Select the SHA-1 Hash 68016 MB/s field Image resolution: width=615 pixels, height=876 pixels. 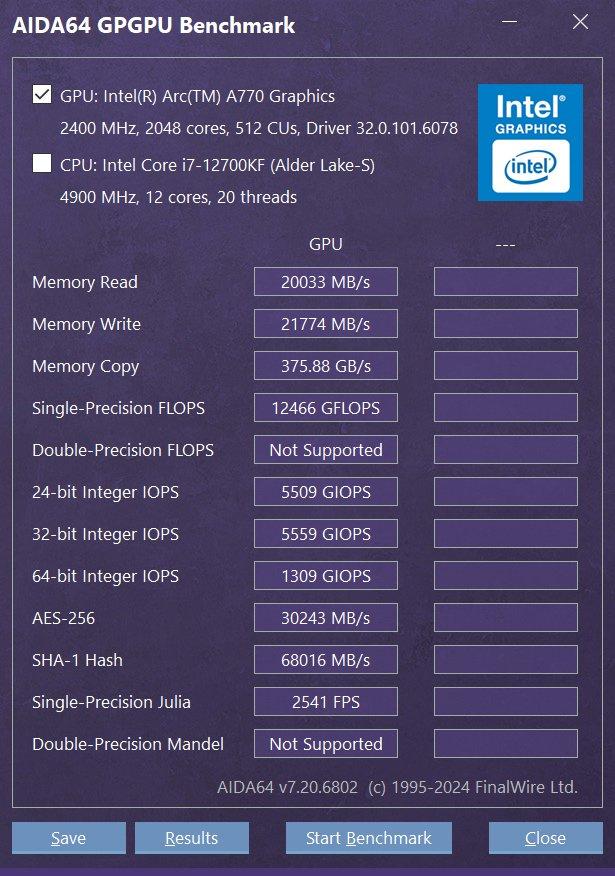(x=326, y=660)
